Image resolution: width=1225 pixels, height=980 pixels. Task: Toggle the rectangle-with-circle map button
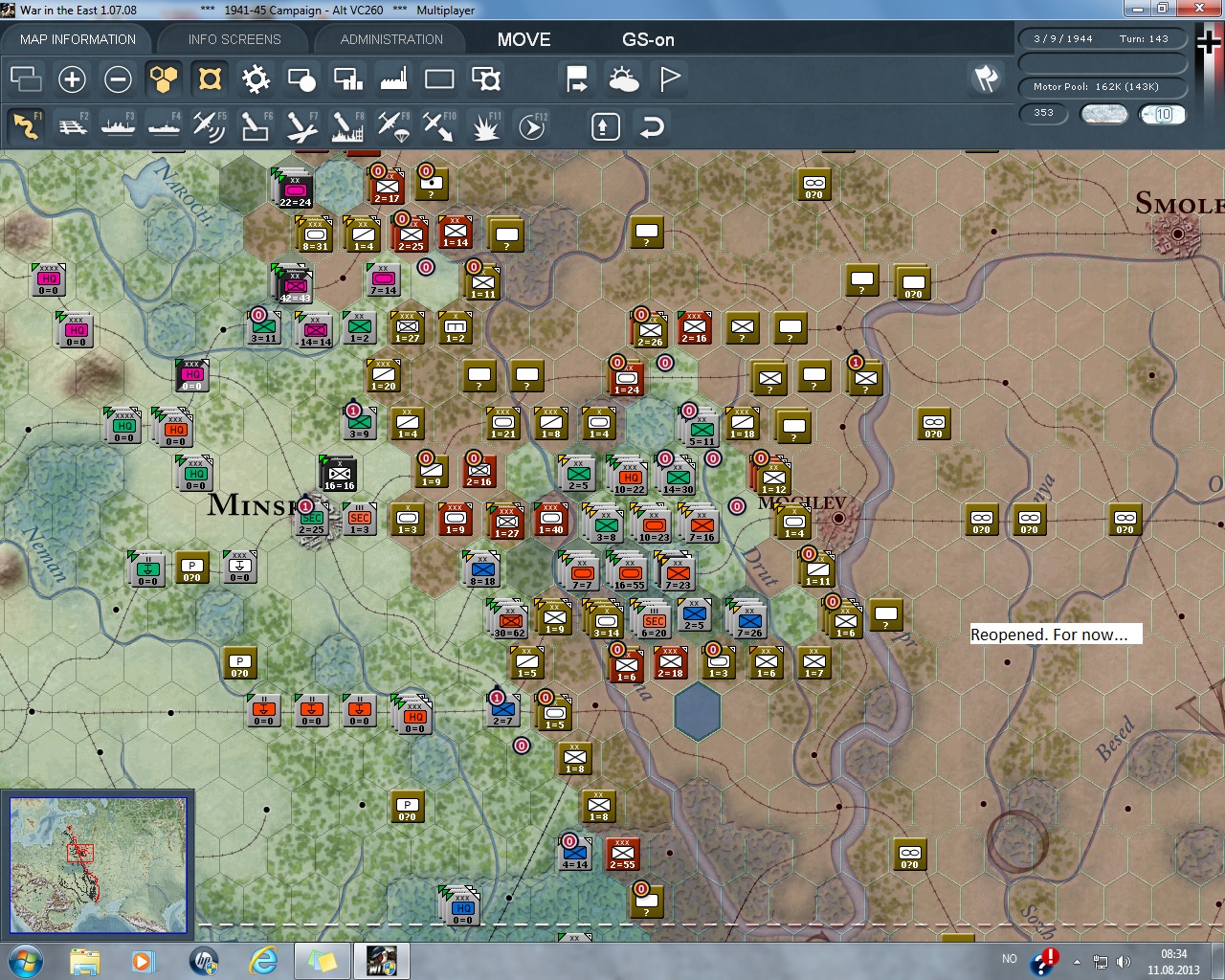pyautogui.click(x=301, y=78)
